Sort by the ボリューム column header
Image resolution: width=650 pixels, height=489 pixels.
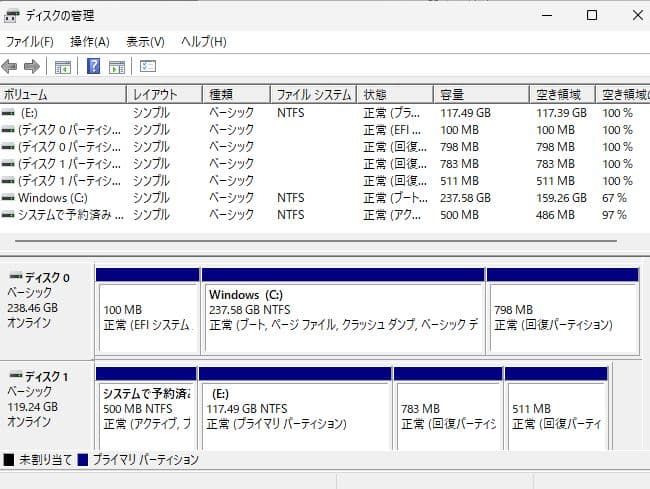pyautogui.click(x=63, y=95)
